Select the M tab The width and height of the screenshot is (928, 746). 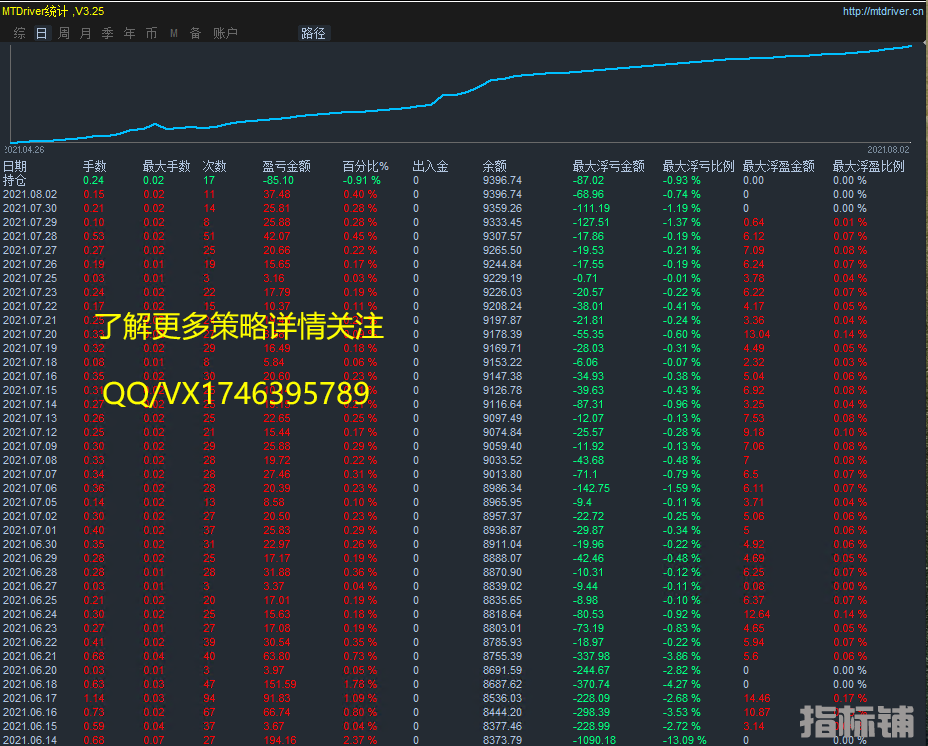pyautogui.click(x=174, y=34)
